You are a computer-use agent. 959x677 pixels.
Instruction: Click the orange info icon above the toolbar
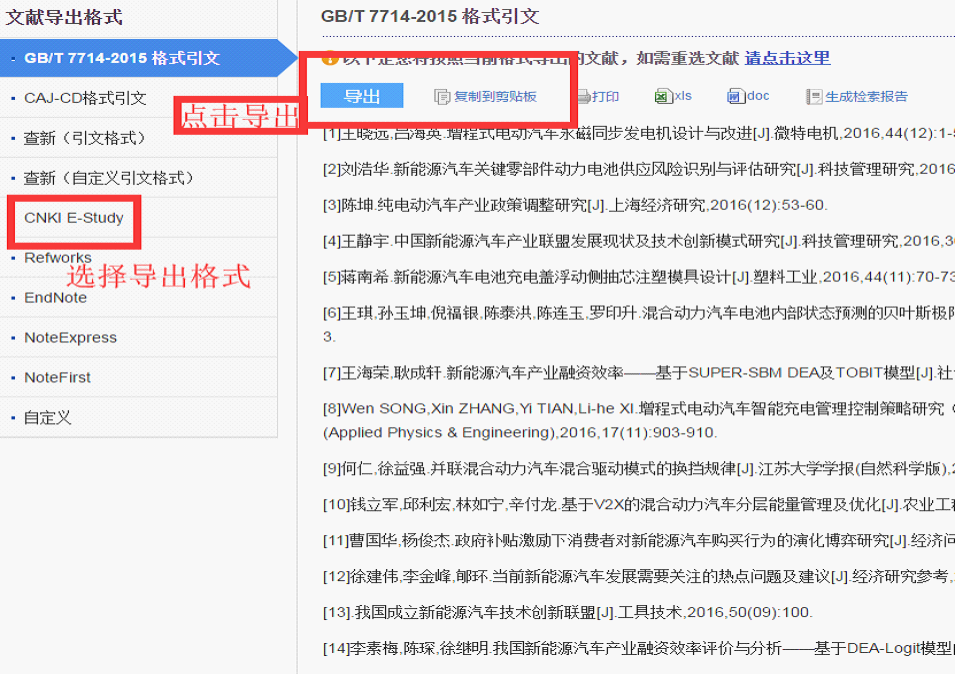click(328, 59)
